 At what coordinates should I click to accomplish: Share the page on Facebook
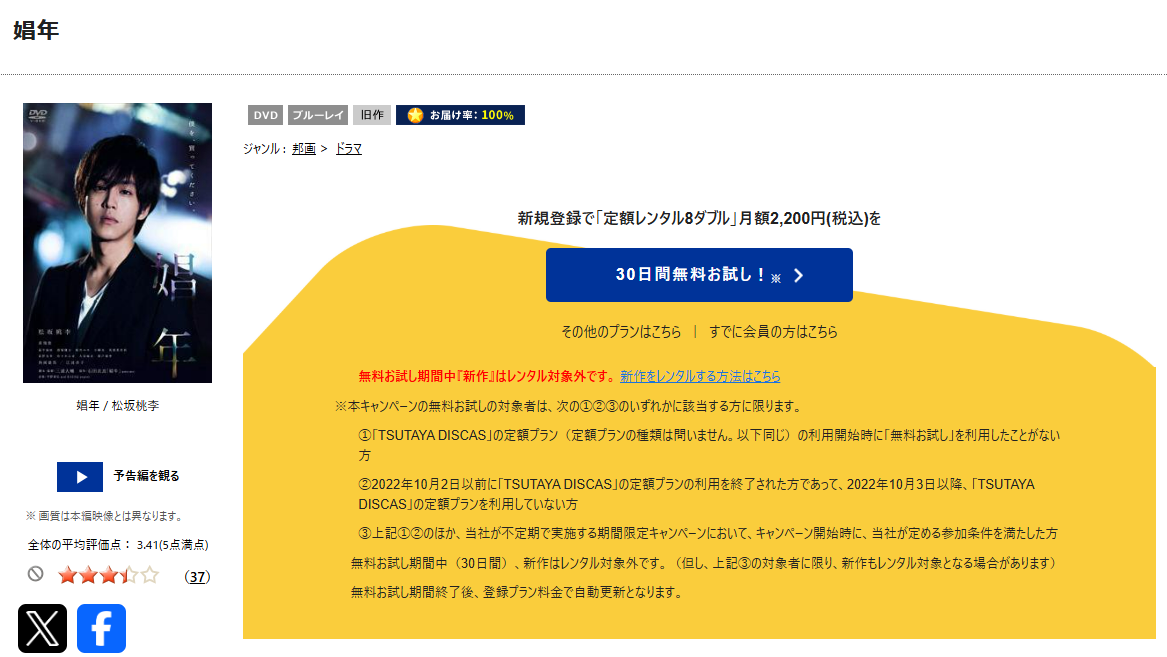[x=101, y=627]
